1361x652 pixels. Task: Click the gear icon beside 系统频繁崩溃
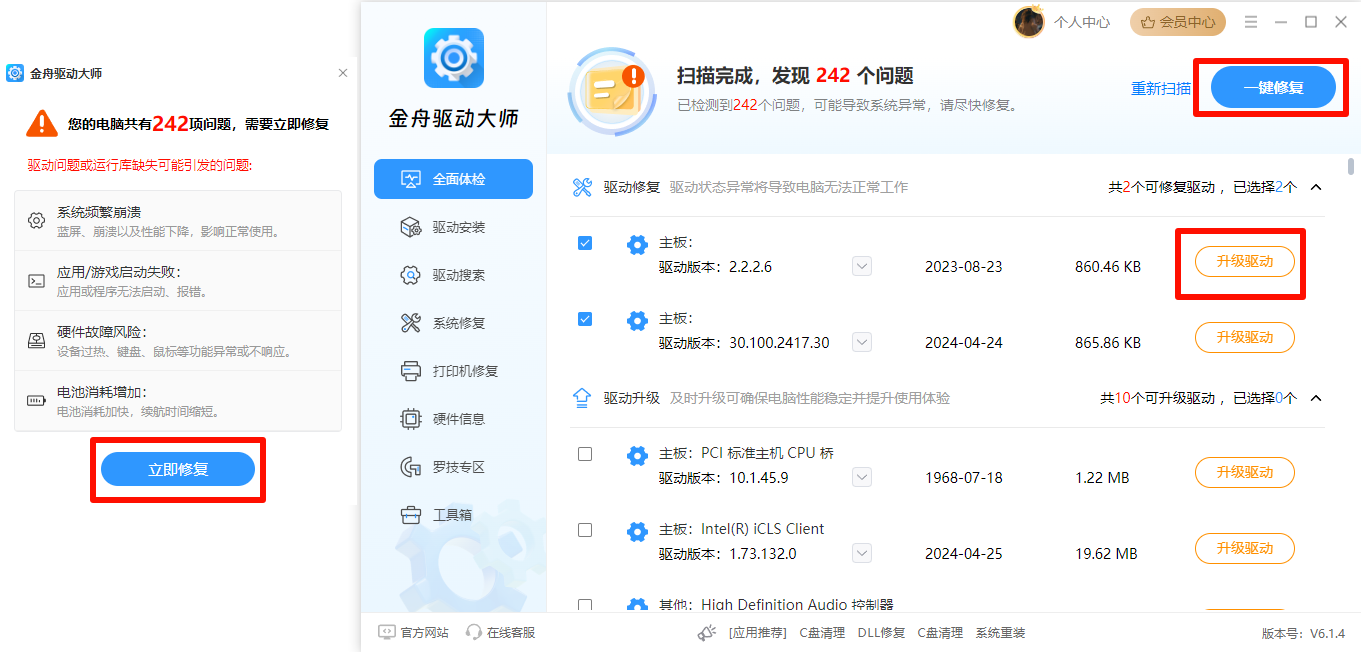[36, 221]
